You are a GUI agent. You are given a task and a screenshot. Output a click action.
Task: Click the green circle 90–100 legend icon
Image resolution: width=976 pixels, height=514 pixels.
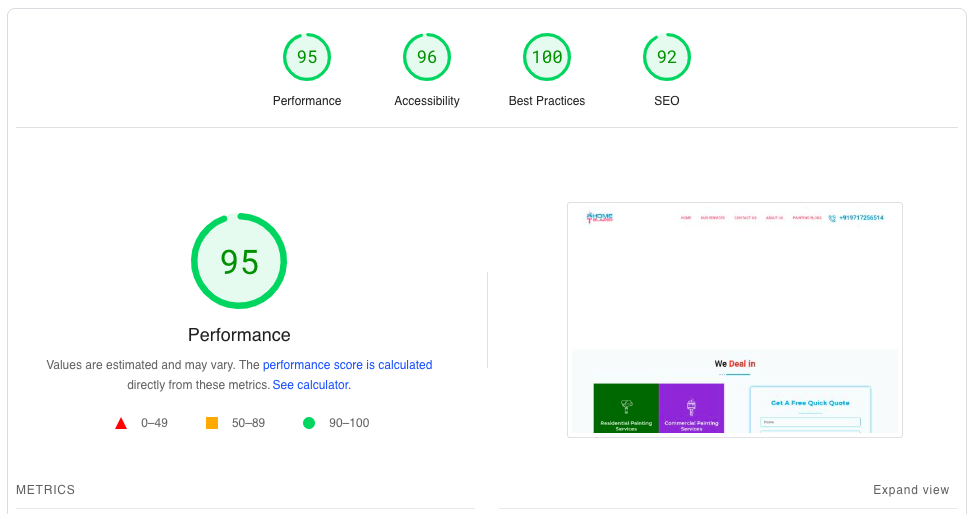point(309,423)
